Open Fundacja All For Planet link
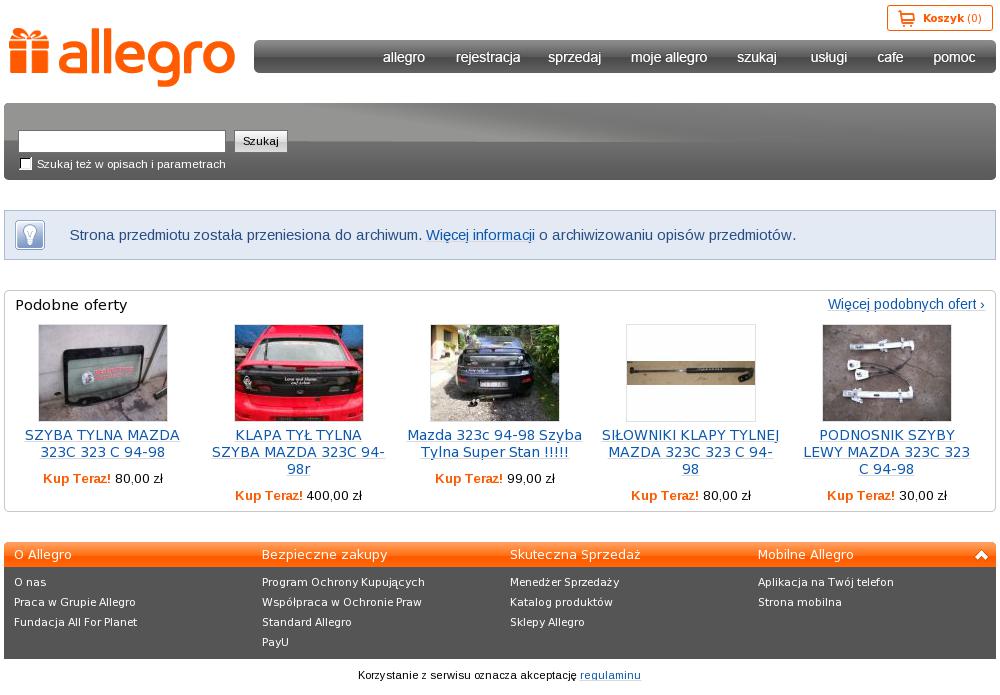This screenshot has width=1000, height=695. [75, 622]
